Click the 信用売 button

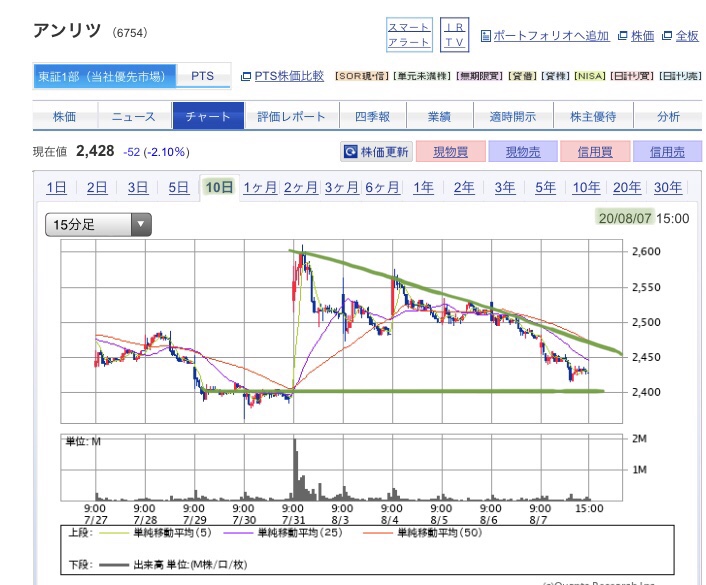click(667, 152)
